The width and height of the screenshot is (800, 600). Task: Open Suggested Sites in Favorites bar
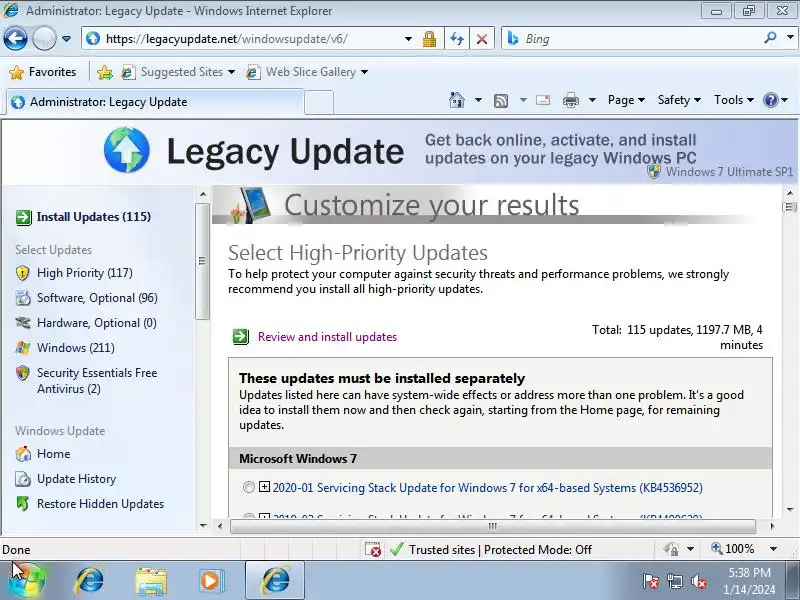(x=178, y=72)
